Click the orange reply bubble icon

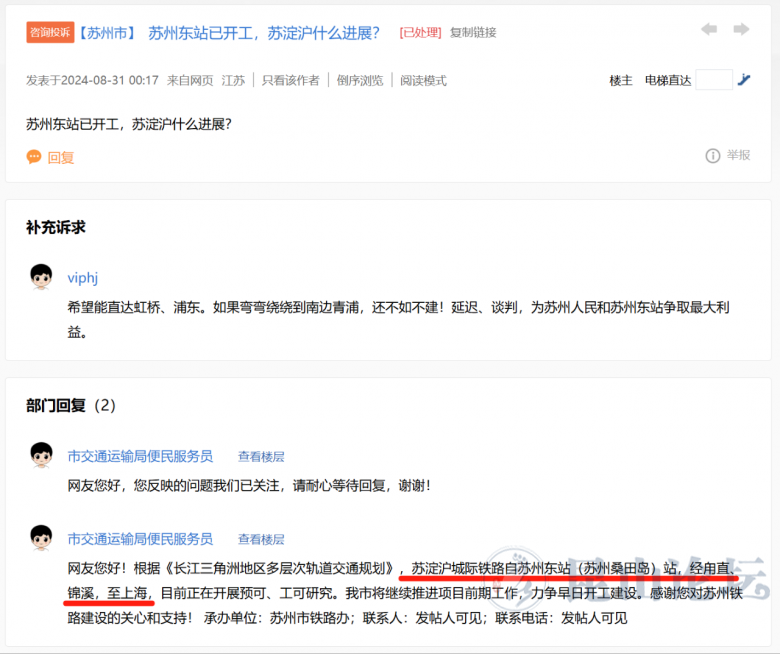34,157
